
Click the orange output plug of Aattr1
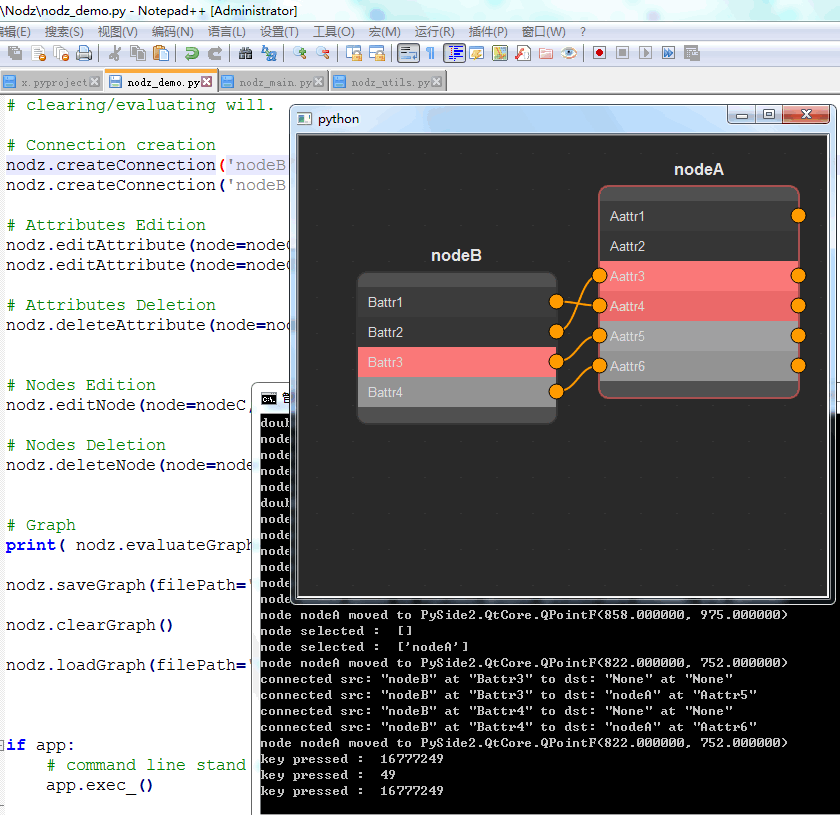(x=798, y=215)
